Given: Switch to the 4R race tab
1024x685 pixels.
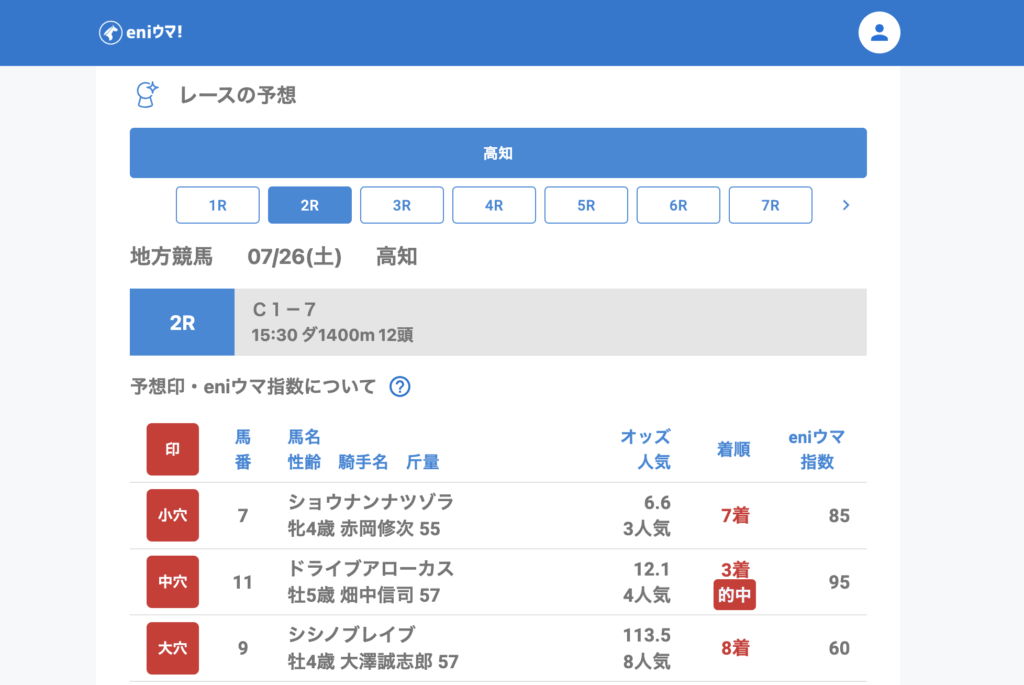Looking at the screenshot, I should 494,205.
